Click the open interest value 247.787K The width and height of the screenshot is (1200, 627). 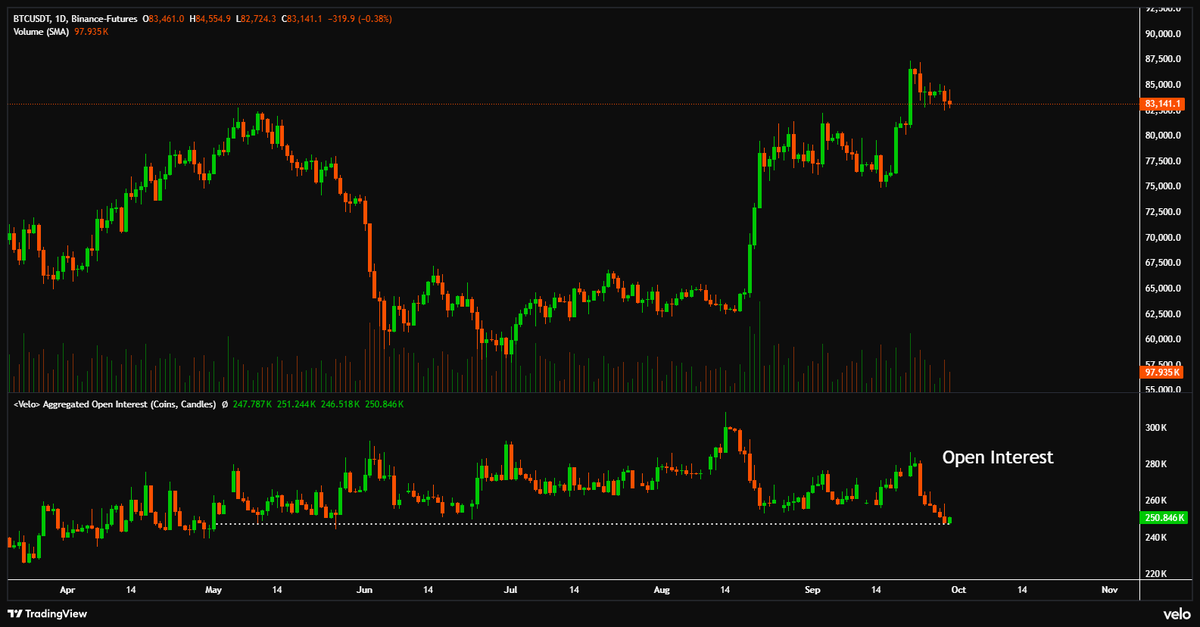click(x=250, y=404)
